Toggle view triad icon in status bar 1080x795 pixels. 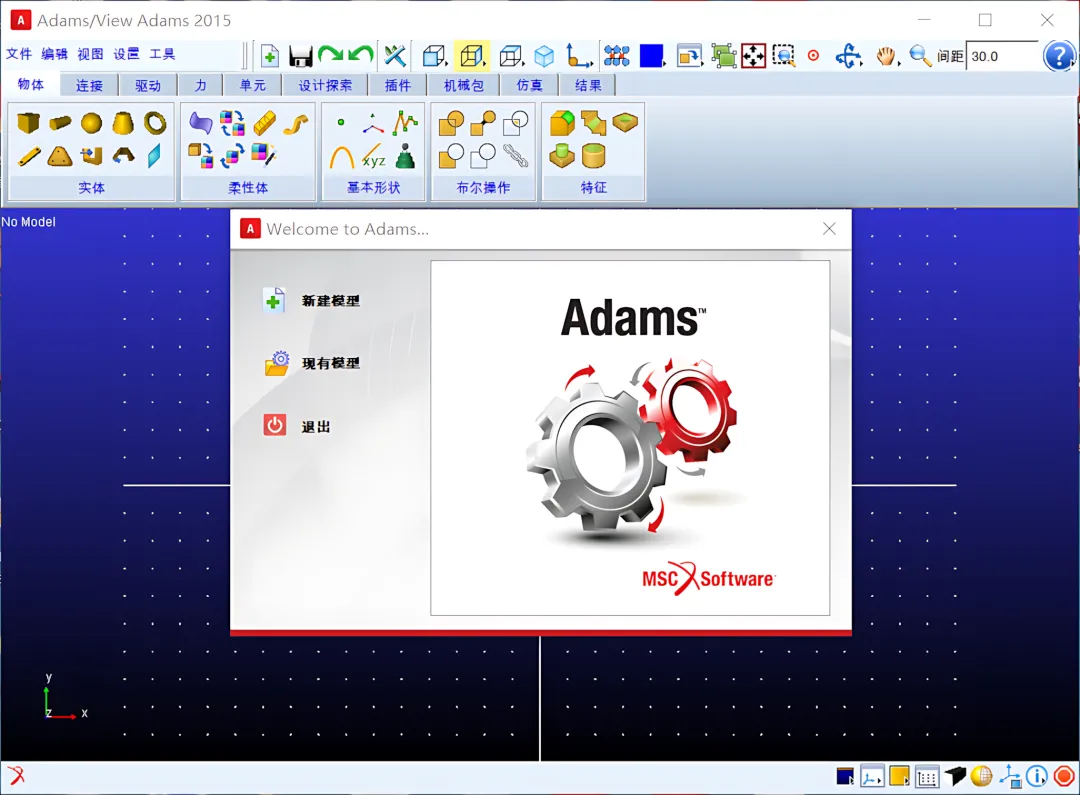pos(1010,776)
